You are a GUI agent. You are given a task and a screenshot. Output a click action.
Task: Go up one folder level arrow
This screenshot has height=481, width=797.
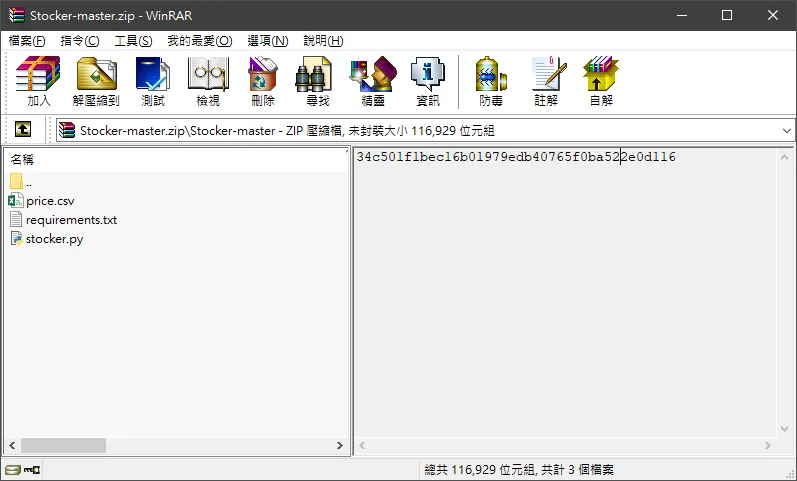23,130
